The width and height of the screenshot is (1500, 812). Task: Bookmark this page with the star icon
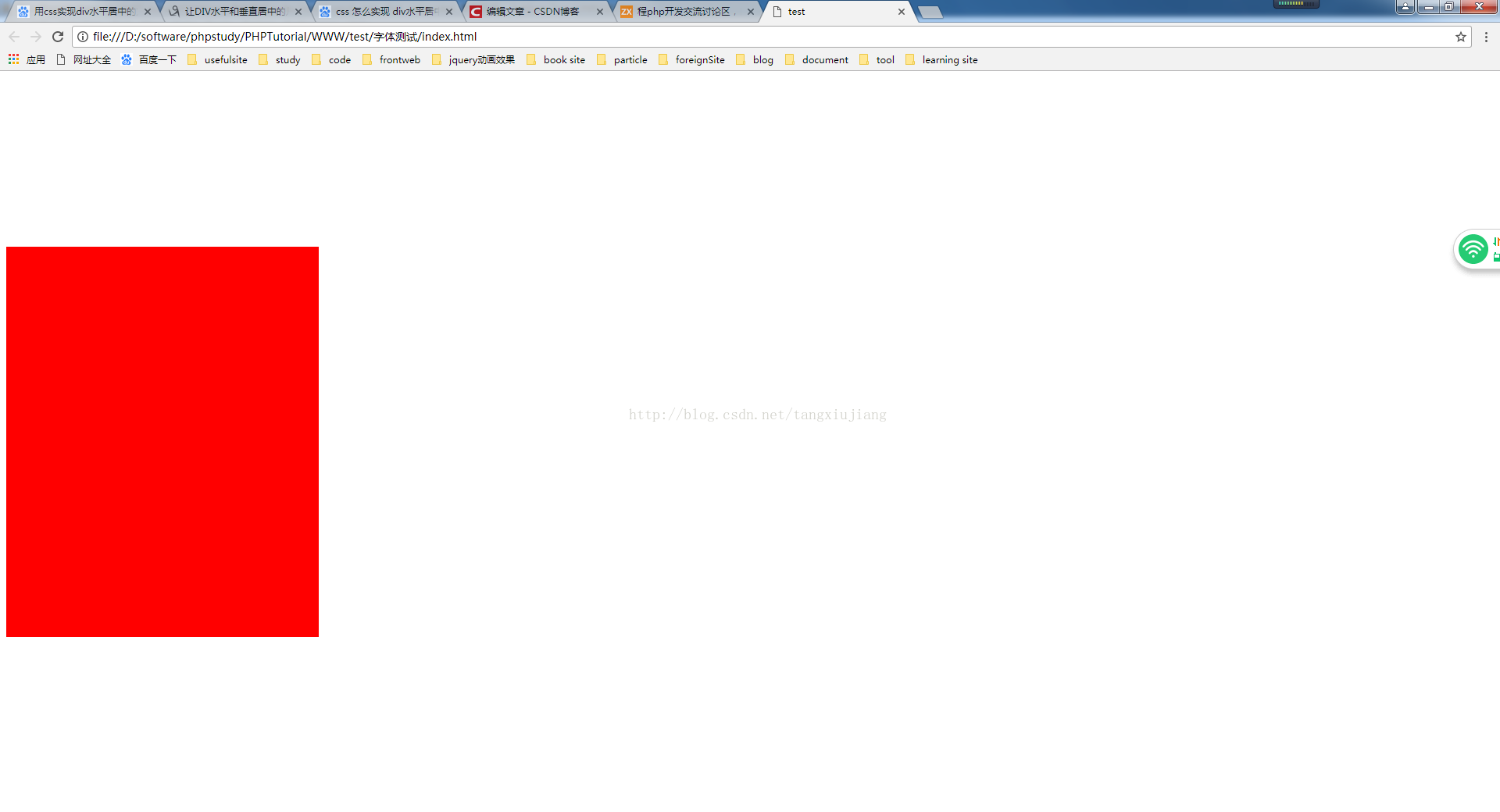pyautogui.click(x=1460, y=37)
